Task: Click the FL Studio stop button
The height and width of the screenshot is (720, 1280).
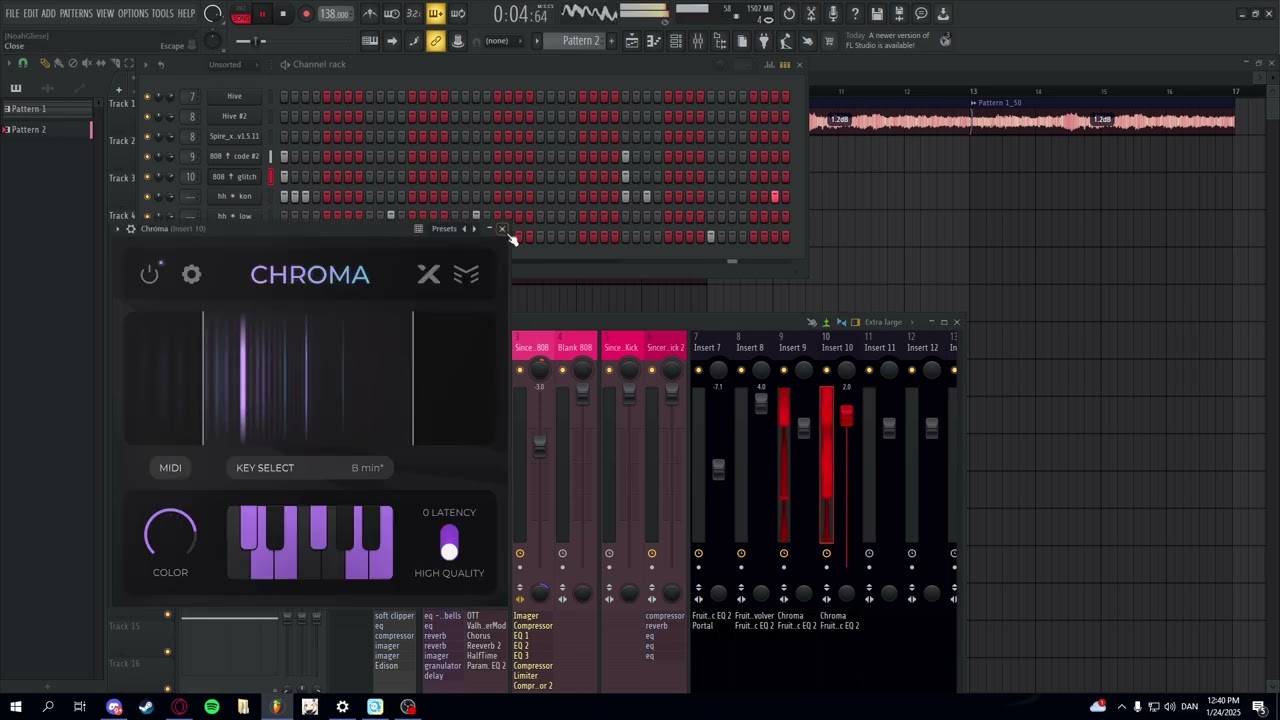Action: point(283,14)
